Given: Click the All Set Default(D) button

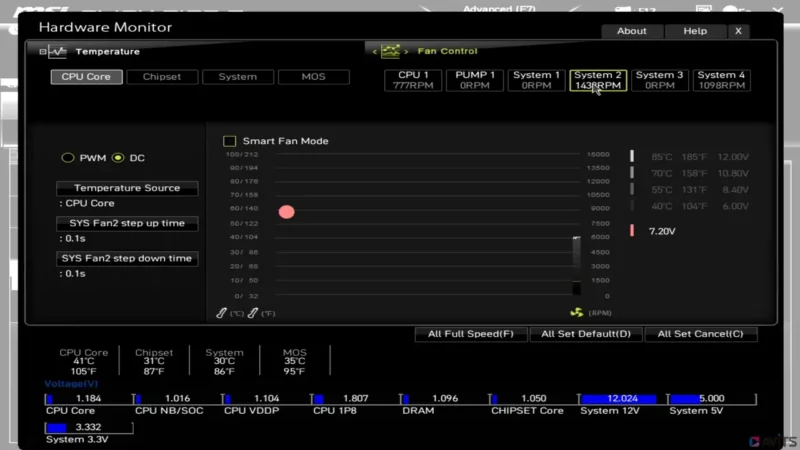Looking at the screenshot, I should pyautogui.click(x=586, y=334).
